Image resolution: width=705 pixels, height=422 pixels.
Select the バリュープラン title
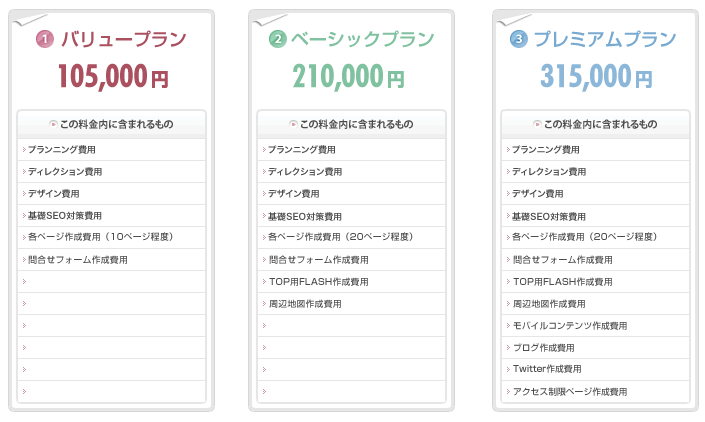(x=124, y=39)
